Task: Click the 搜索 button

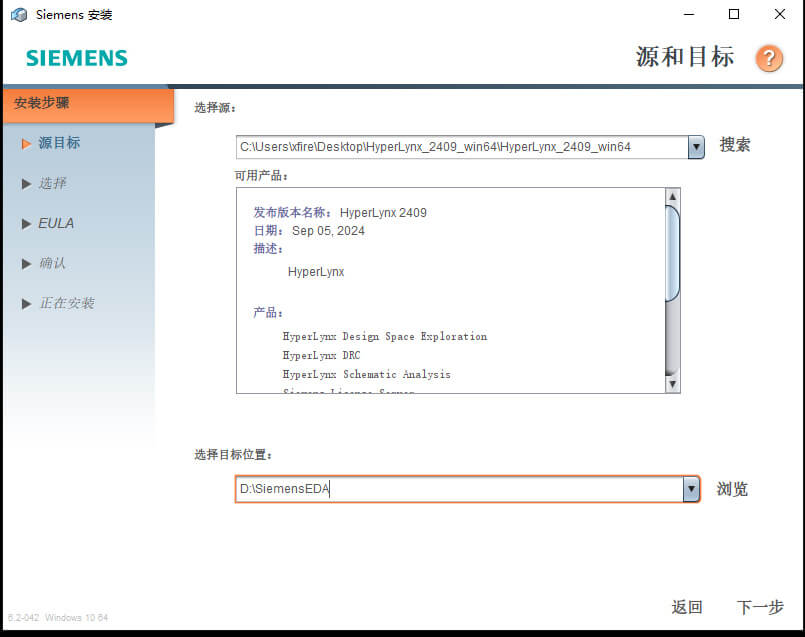Action: [735, 145]
